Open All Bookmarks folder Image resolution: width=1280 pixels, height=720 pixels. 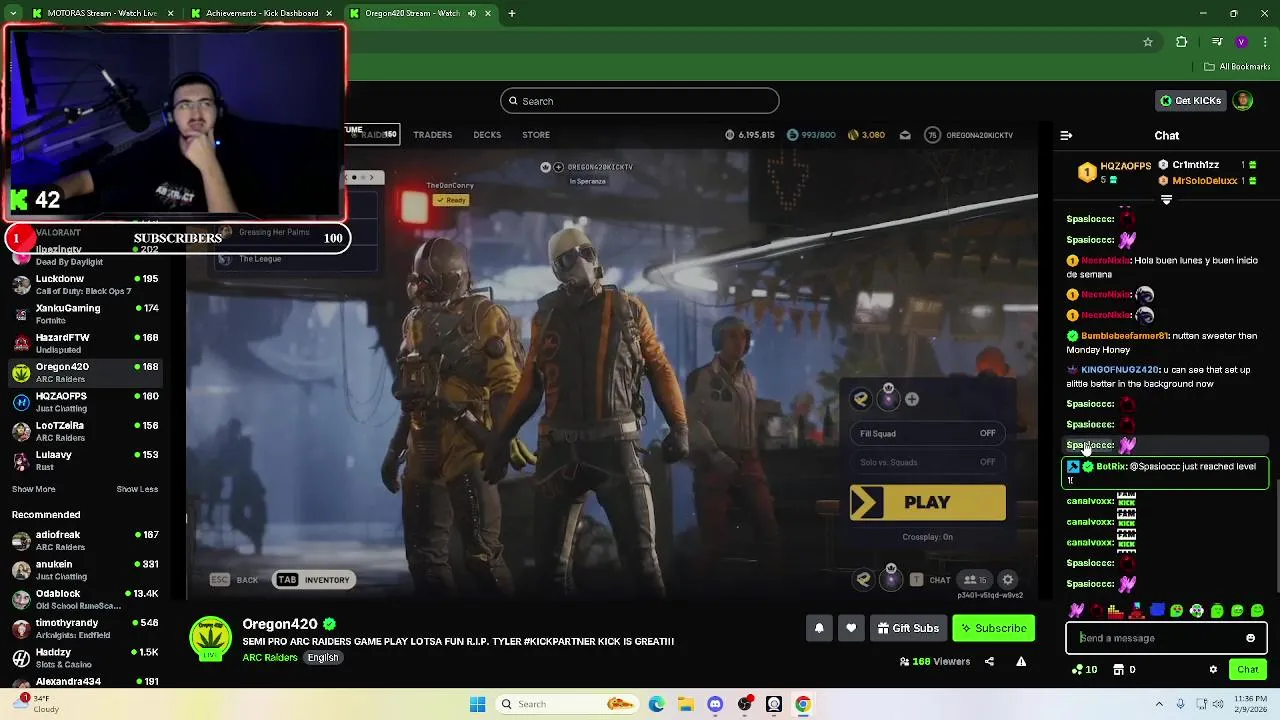pyautogui.click(x=1237, y=67)
